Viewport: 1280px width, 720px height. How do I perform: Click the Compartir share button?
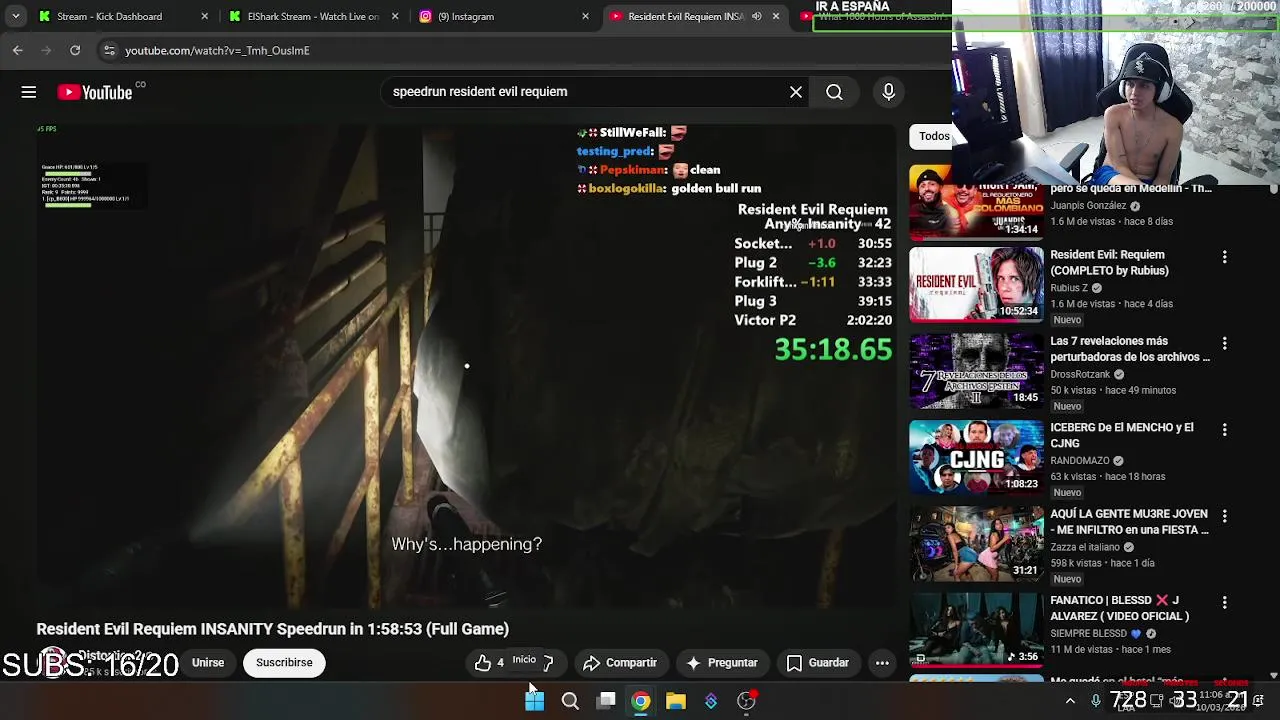pyautogui.click(x=620, y=663)
